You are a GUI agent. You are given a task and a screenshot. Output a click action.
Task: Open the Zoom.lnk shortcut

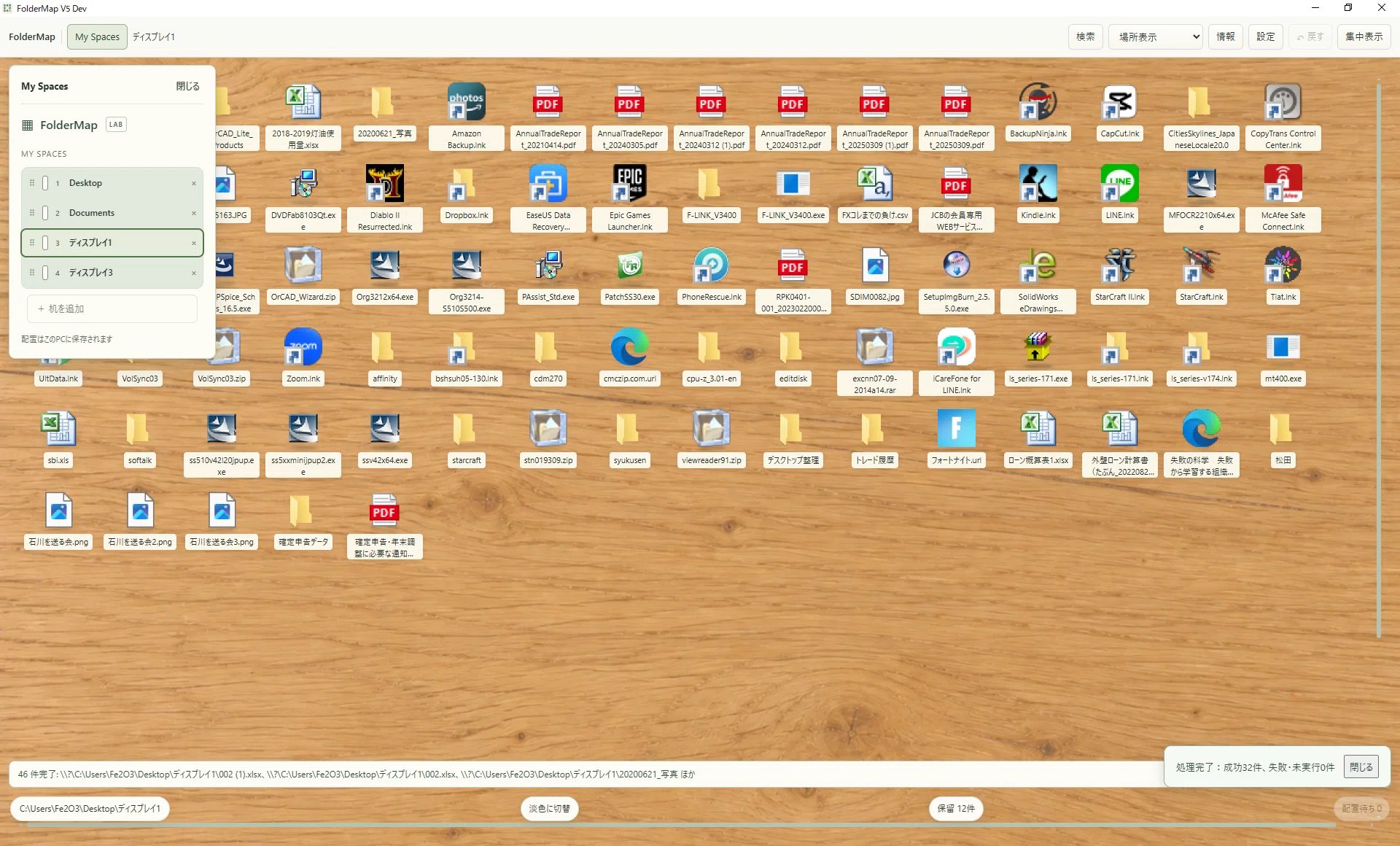[x=303, y=347]
